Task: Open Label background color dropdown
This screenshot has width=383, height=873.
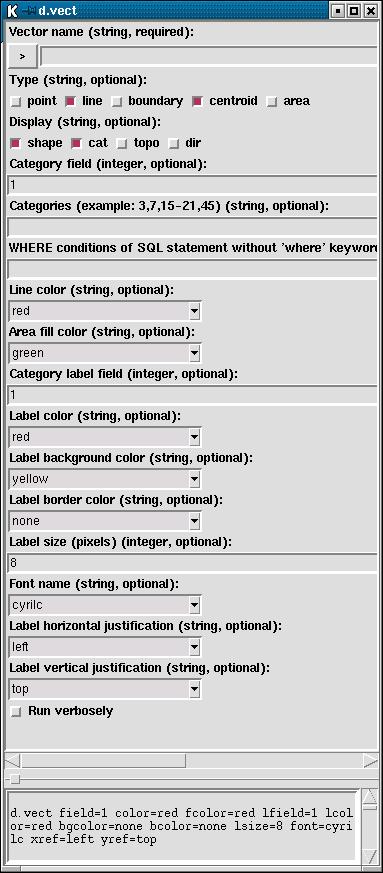Action: [x=194, y=479]
